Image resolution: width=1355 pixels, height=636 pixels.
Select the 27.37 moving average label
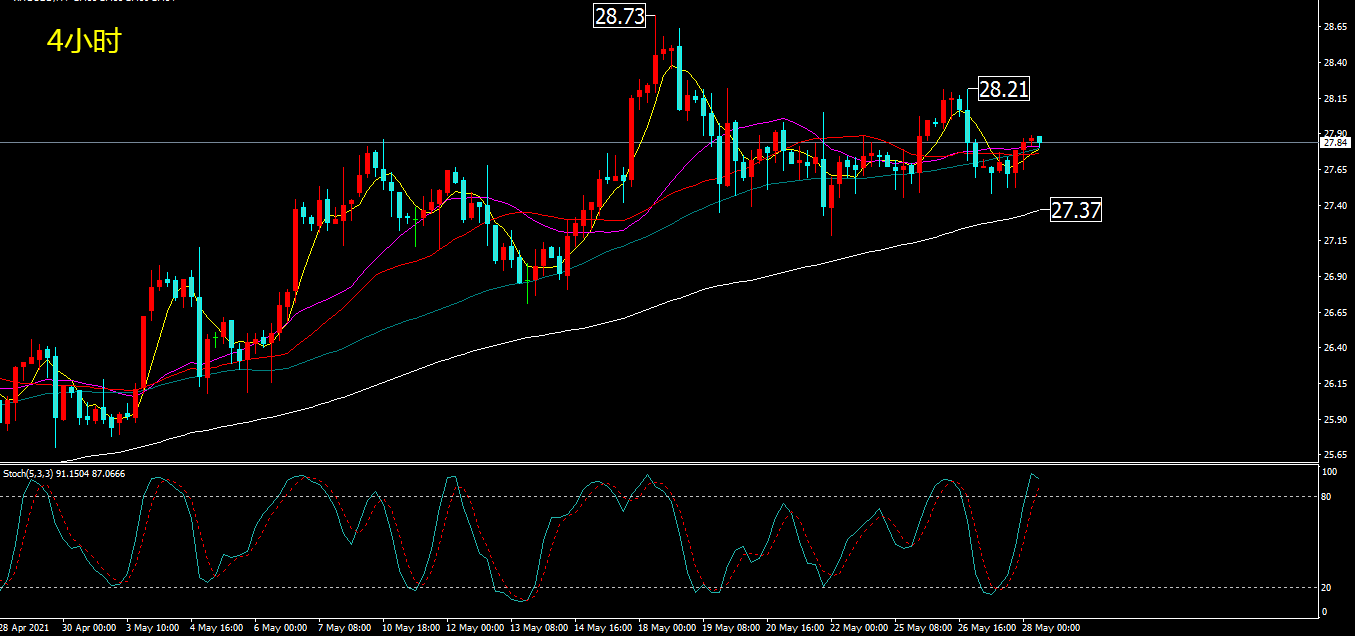coord(1075,210)
